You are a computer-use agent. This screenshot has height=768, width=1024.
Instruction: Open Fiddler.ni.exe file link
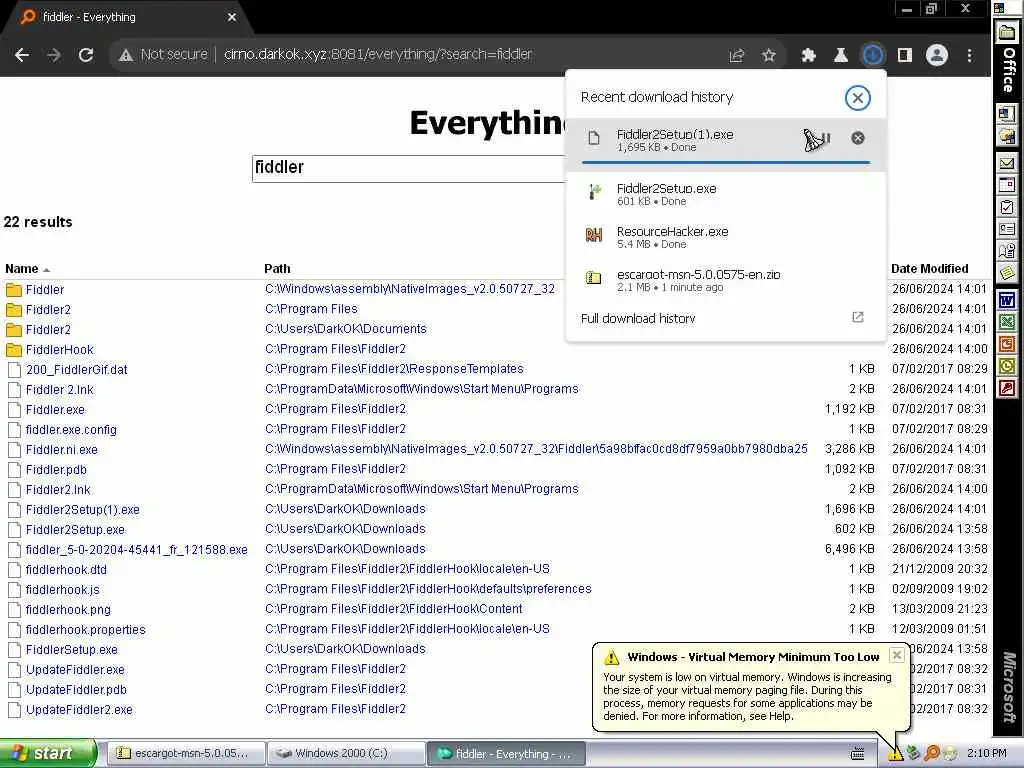tap(61, 450)
